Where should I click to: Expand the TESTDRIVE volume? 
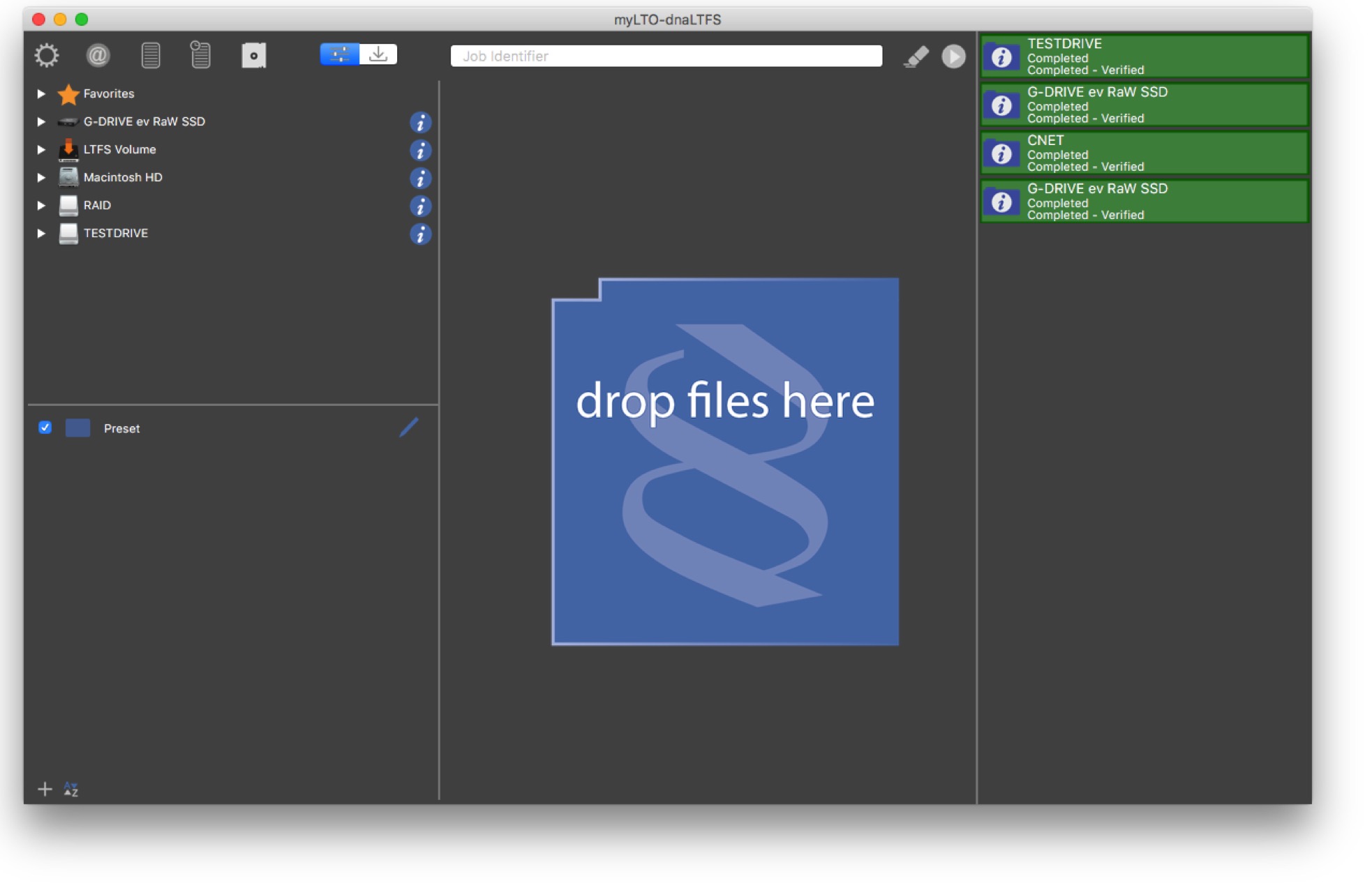click(x=41, y=233)
